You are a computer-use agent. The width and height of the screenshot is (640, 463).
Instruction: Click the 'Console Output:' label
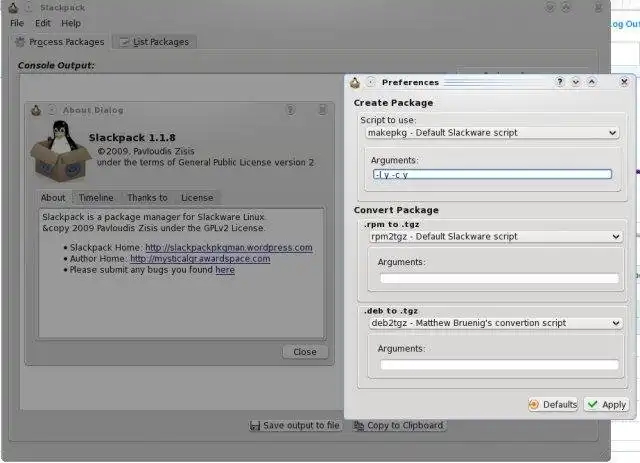tap(56, 65)
